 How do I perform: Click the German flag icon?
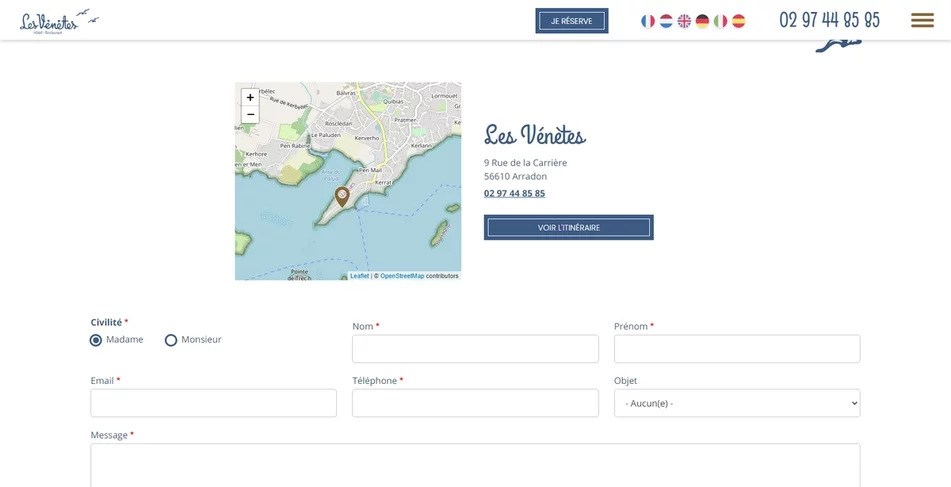[x=702, y=21]
